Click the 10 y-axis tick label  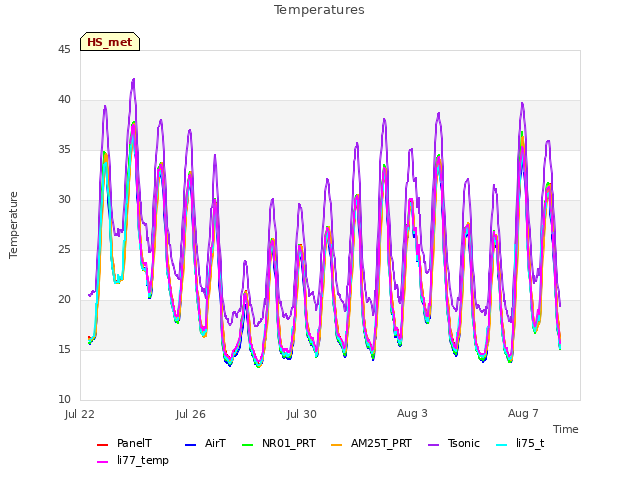(x=64, y=400)
